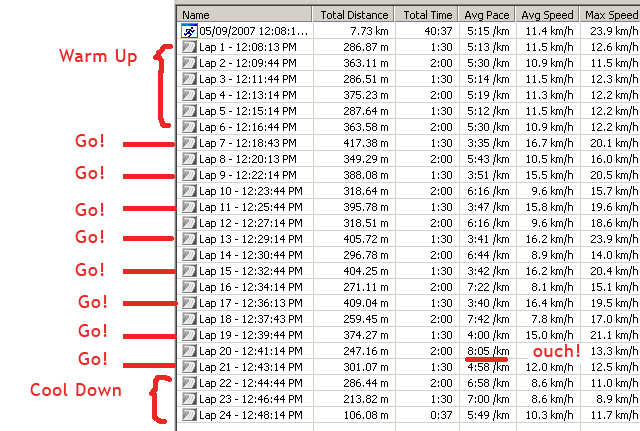Click the 8:05 /km pace cell
Image resolution: width=640 pixels, height=431 pixels.
(x=488, y=351)
